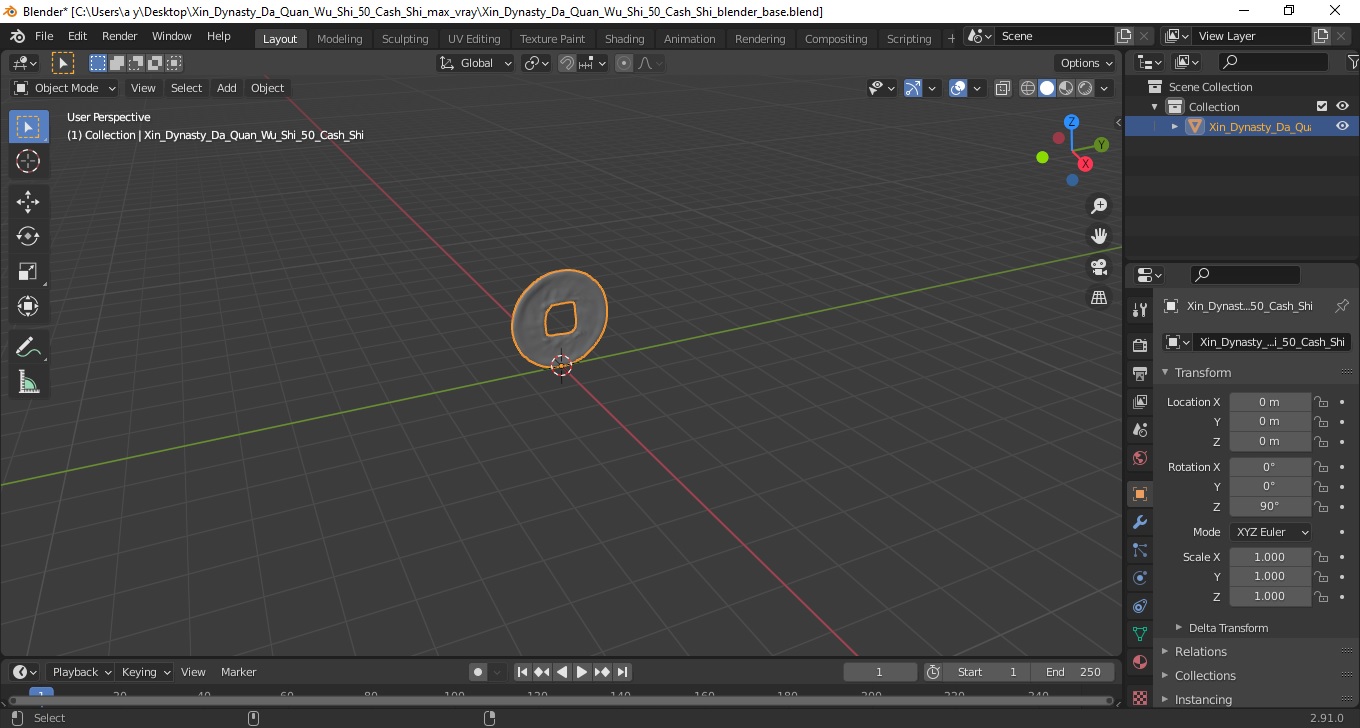Open the Material properties tab
This screenshot has width=1360, height=728.
click(x=1140, y=662)
